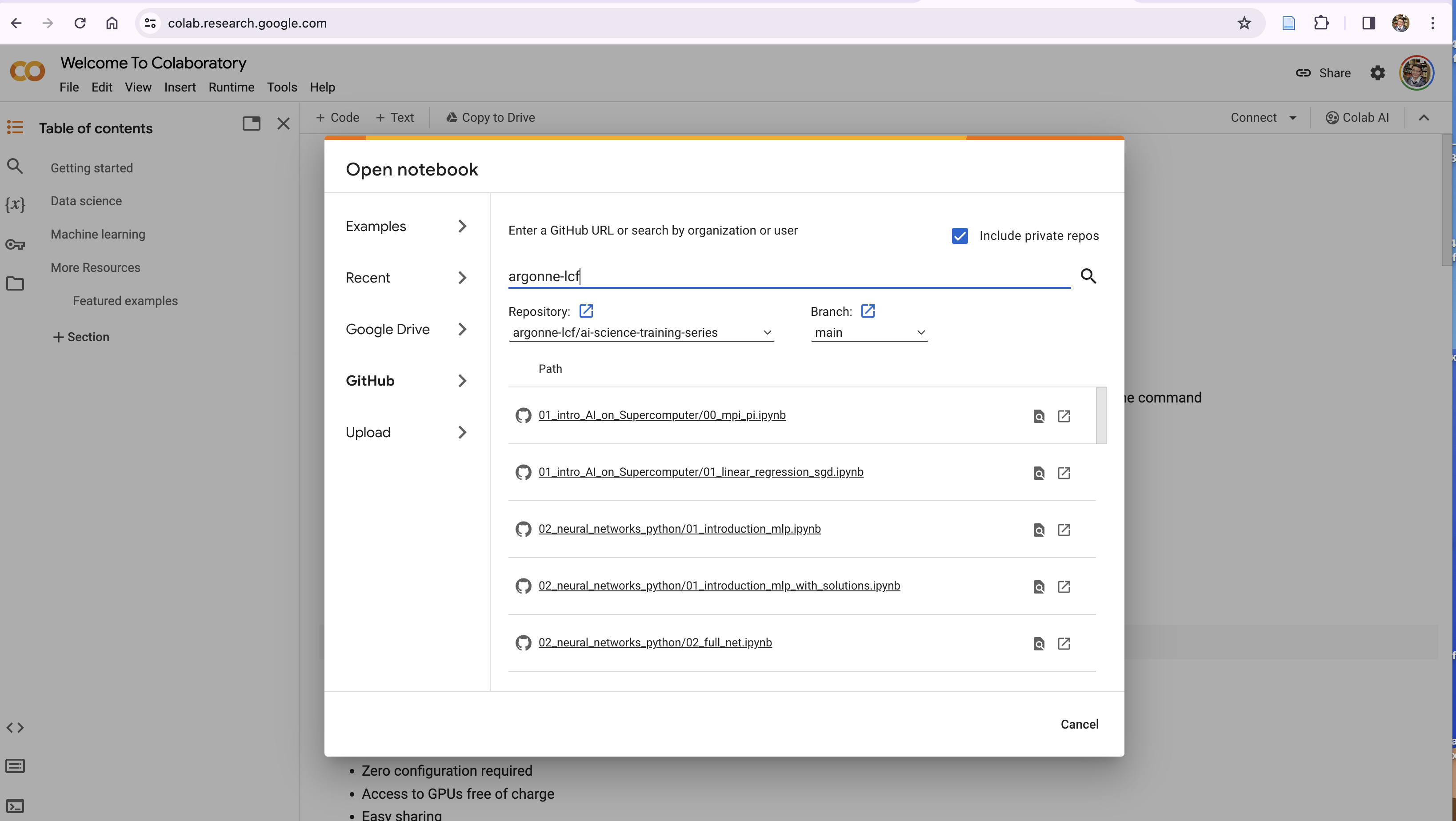Open browser Extensions puzzle icon
1456x821 pixels.
[x=1321, y=23]
